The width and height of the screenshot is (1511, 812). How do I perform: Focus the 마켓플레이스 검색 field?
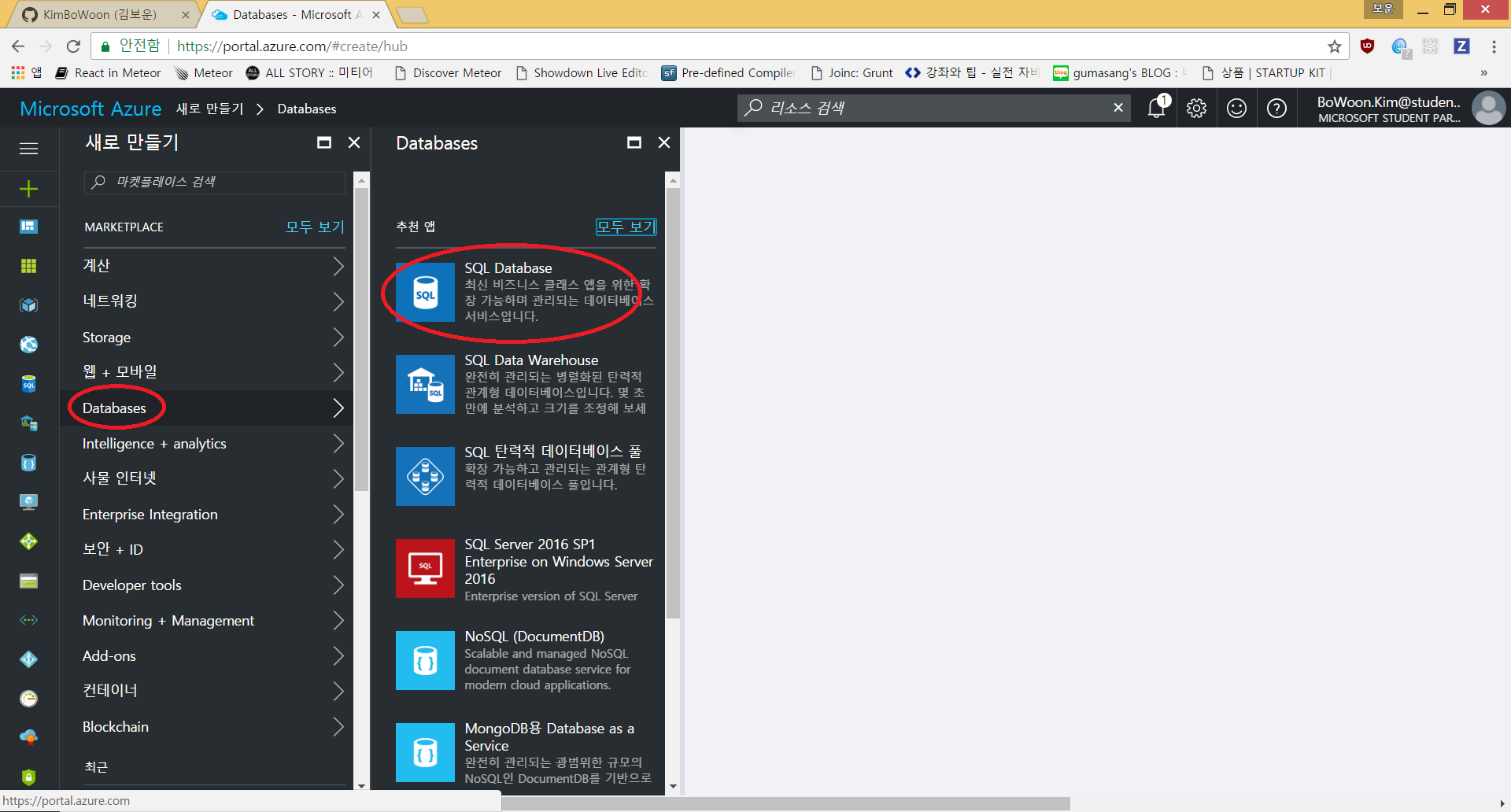[x=214, y=182]
